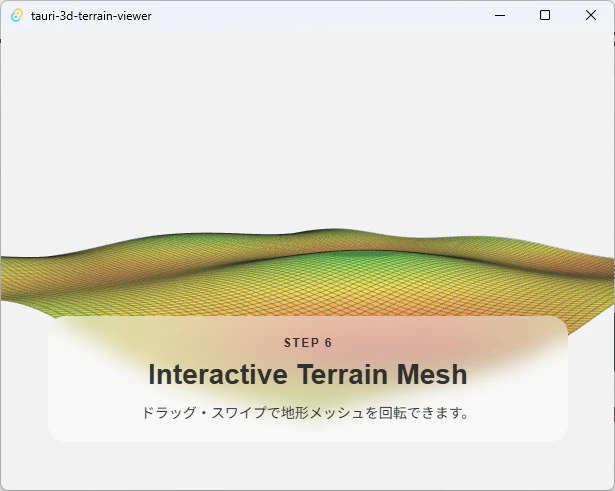Click the Japanese text ドラッグ・スワイプで地形メッシュを回転できます。
Viewport: 615px width, 491px height.
click(306, 413)
